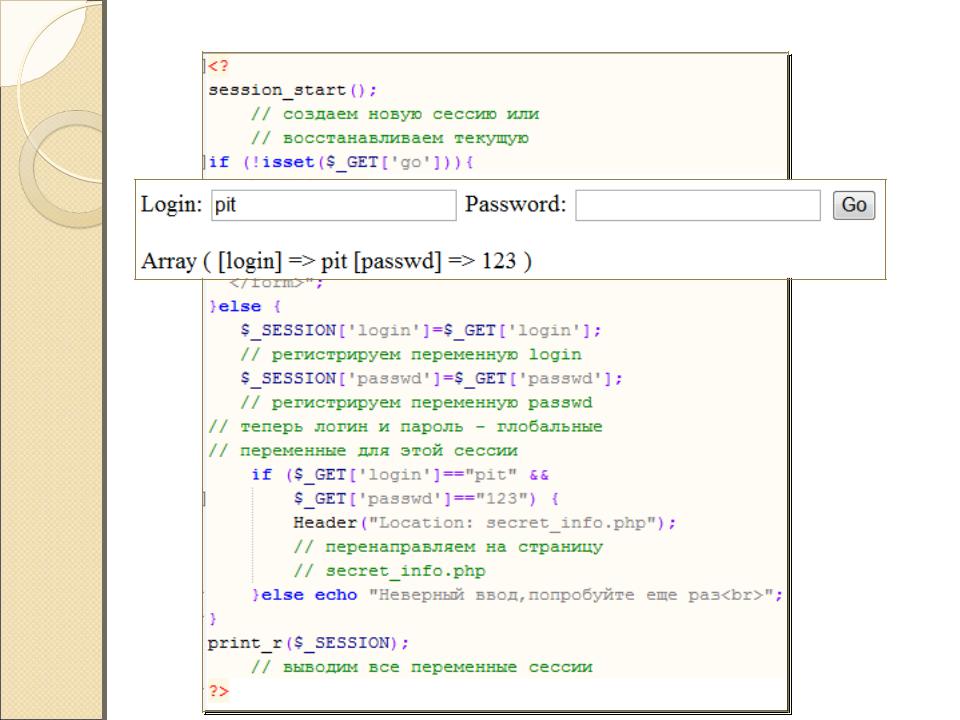Click the comment '// теперь логин и пароль – глобальные'
This screenshot has height=720, width=960.
click(405, 427)
